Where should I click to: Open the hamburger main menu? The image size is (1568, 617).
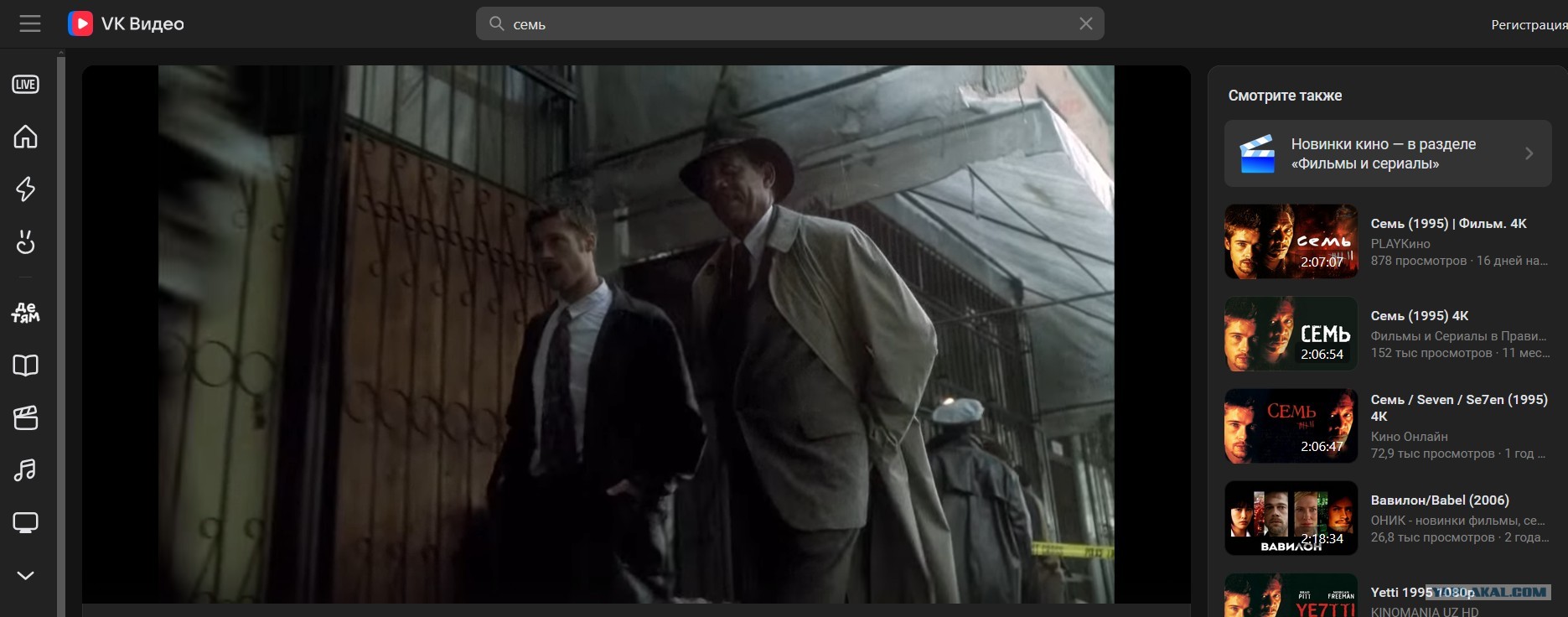click(30, 24)
